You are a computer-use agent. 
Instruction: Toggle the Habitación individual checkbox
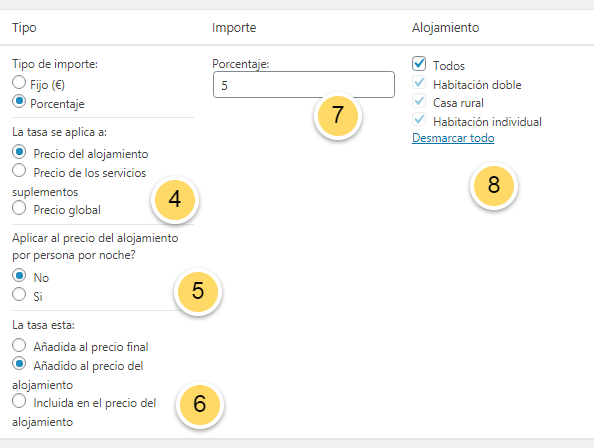419,120
